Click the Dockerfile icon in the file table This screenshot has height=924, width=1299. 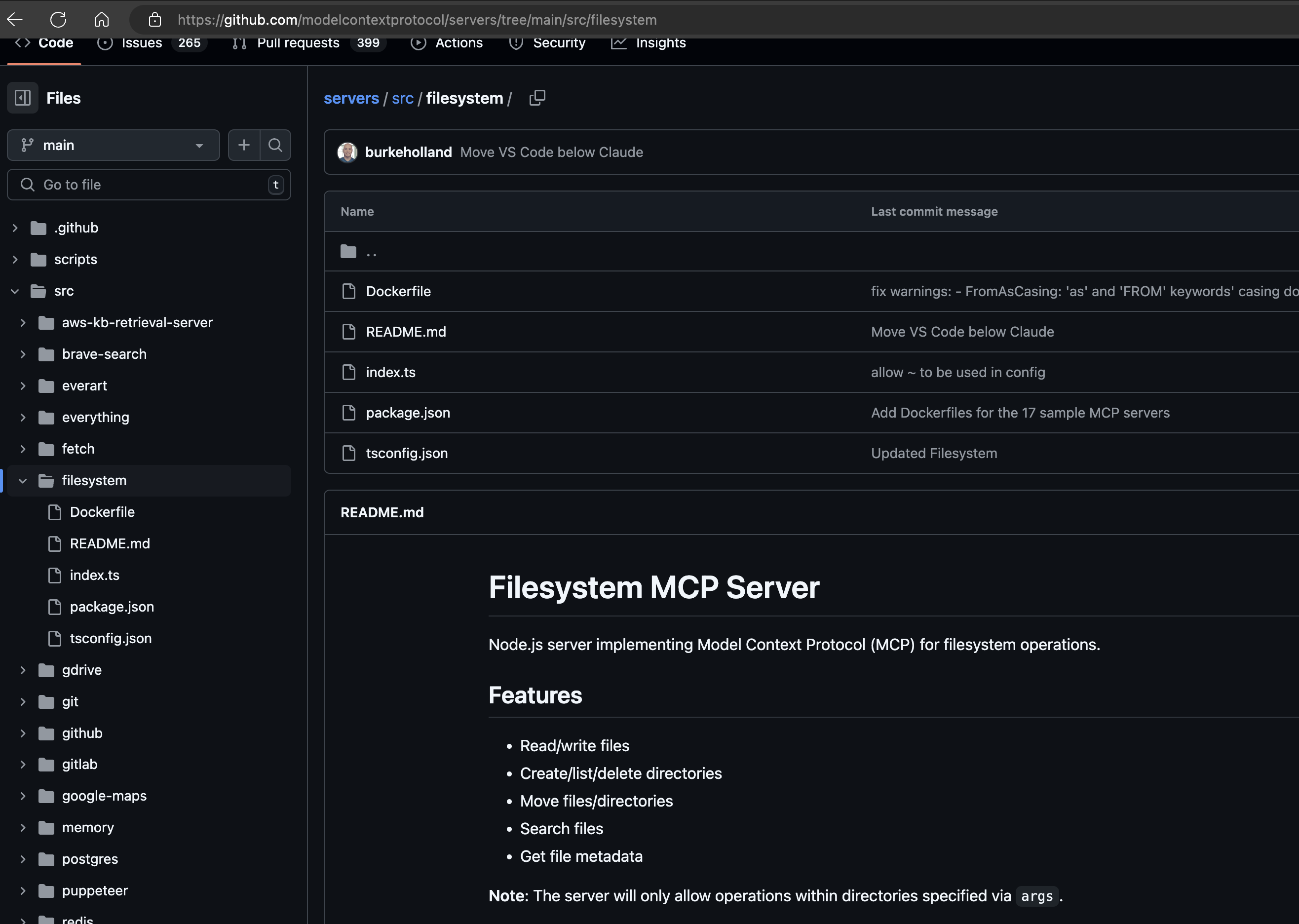(x=348, y=291)
